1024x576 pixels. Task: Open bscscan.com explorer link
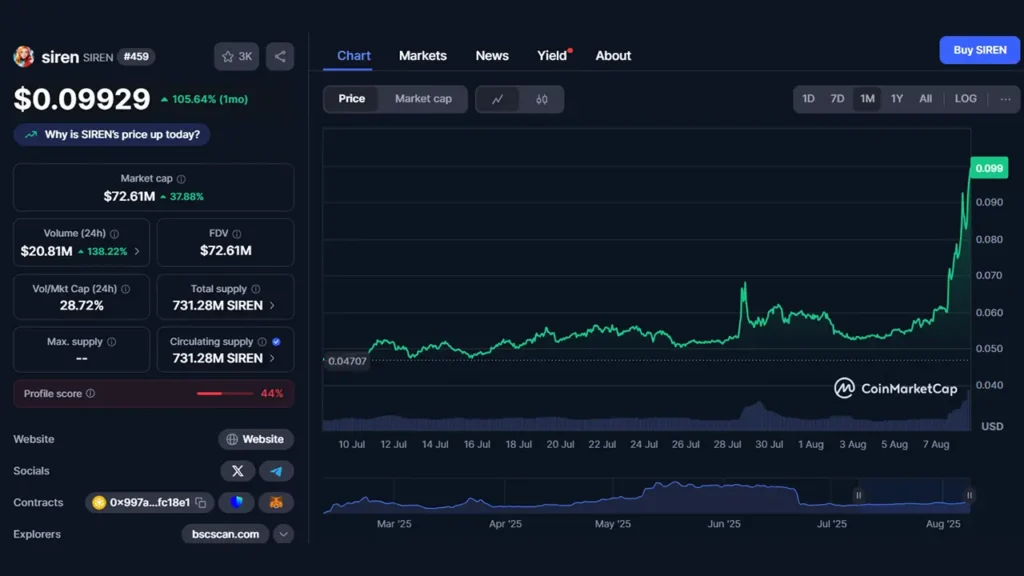coord(225,534)
